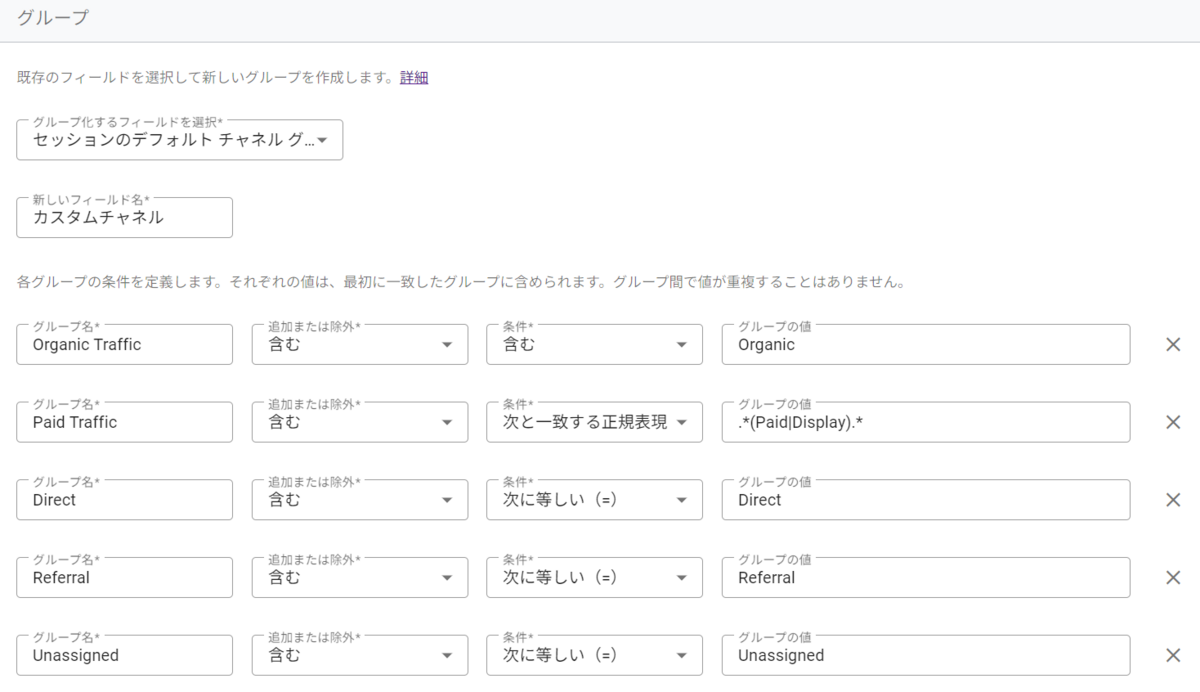
Task: Open the field-to-group selection dropdown
Action: (x=180, y=140)
